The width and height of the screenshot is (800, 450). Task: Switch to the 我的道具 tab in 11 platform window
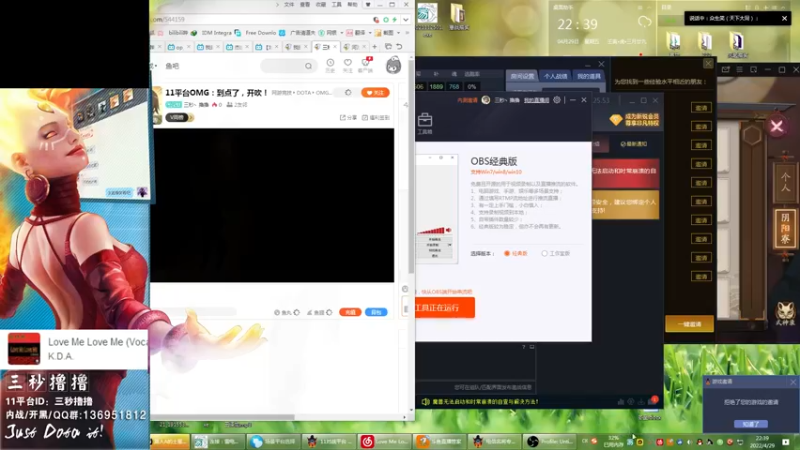pos(589,76)
